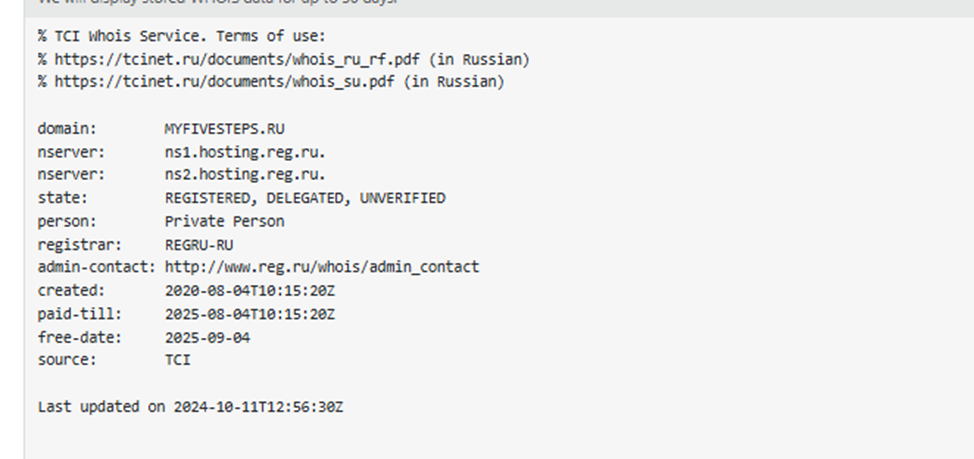Viewport: 974px width, 459px height.
Task: Click the whois_ru_rf.pdf terms URL
Action: [237, 60]
